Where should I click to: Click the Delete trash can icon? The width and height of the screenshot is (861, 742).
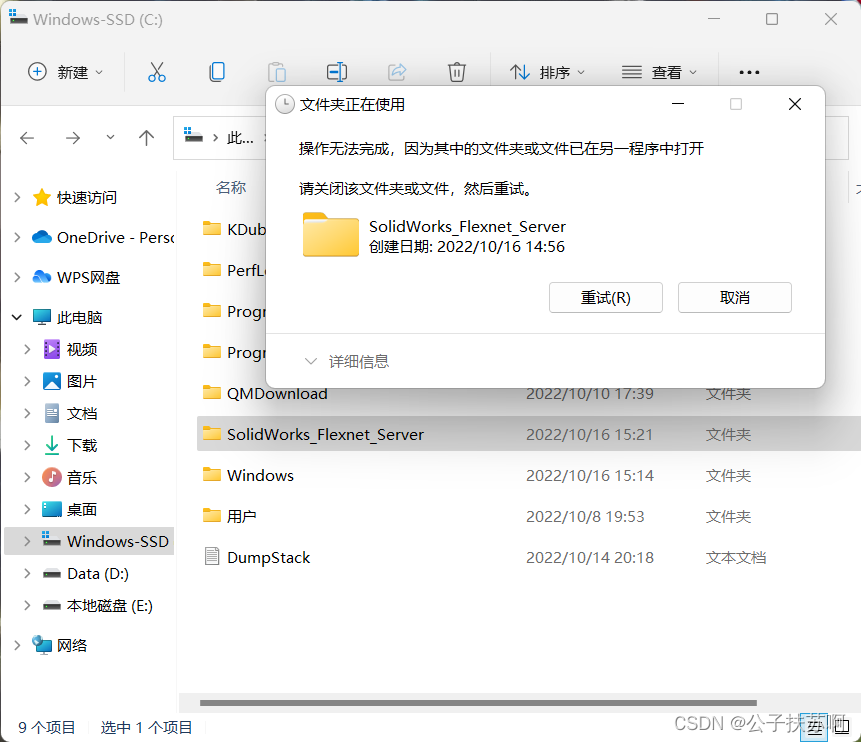point(457,72)
